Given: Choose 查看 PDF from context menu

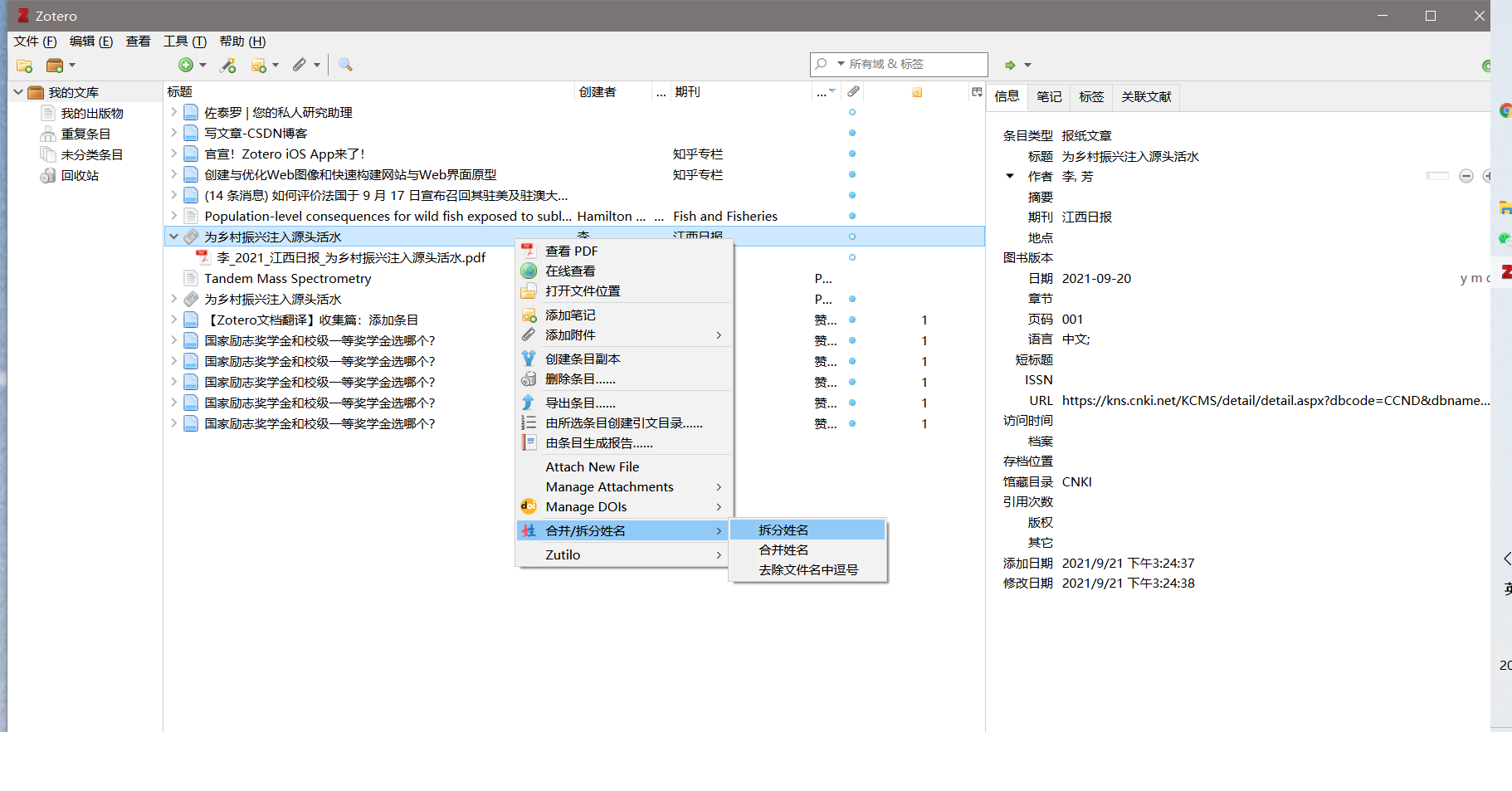Looking at the screenshot, I should click(624, 251).
